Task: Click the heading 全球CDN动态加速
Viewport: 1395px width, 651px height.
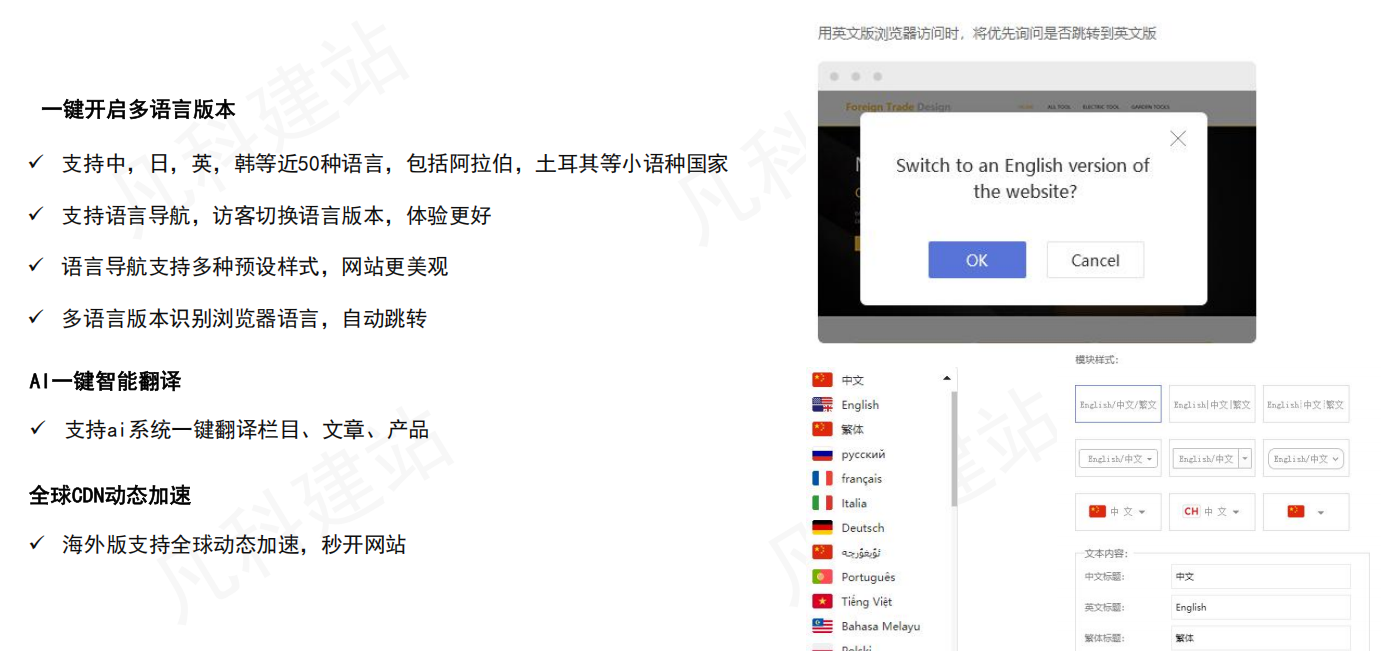Action: 110,496
